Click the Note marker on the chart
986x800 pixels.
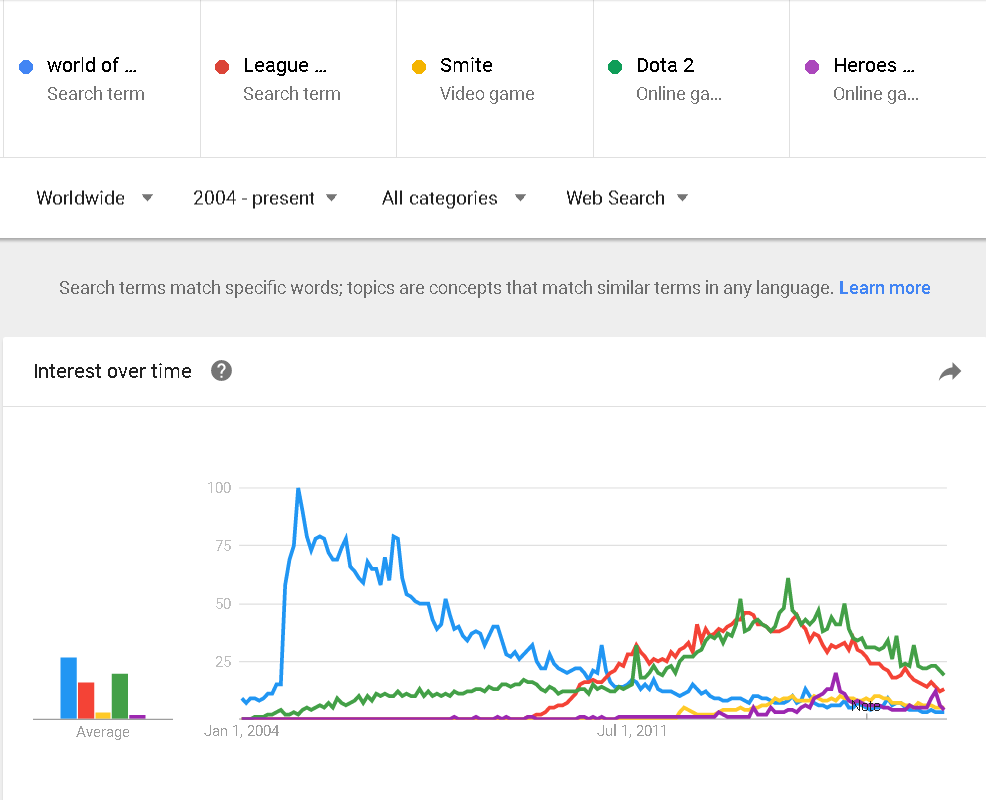point(866,706)
